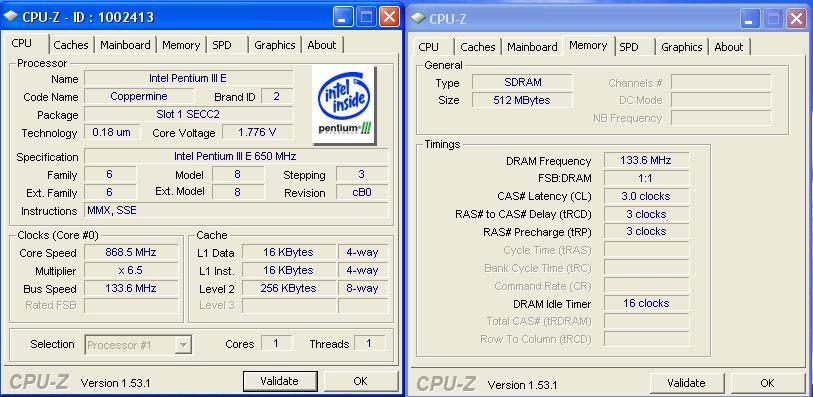Select Memory tab in right CPU-Z window
The width and height of the screenshot is (813, 397).
(588, 46)
